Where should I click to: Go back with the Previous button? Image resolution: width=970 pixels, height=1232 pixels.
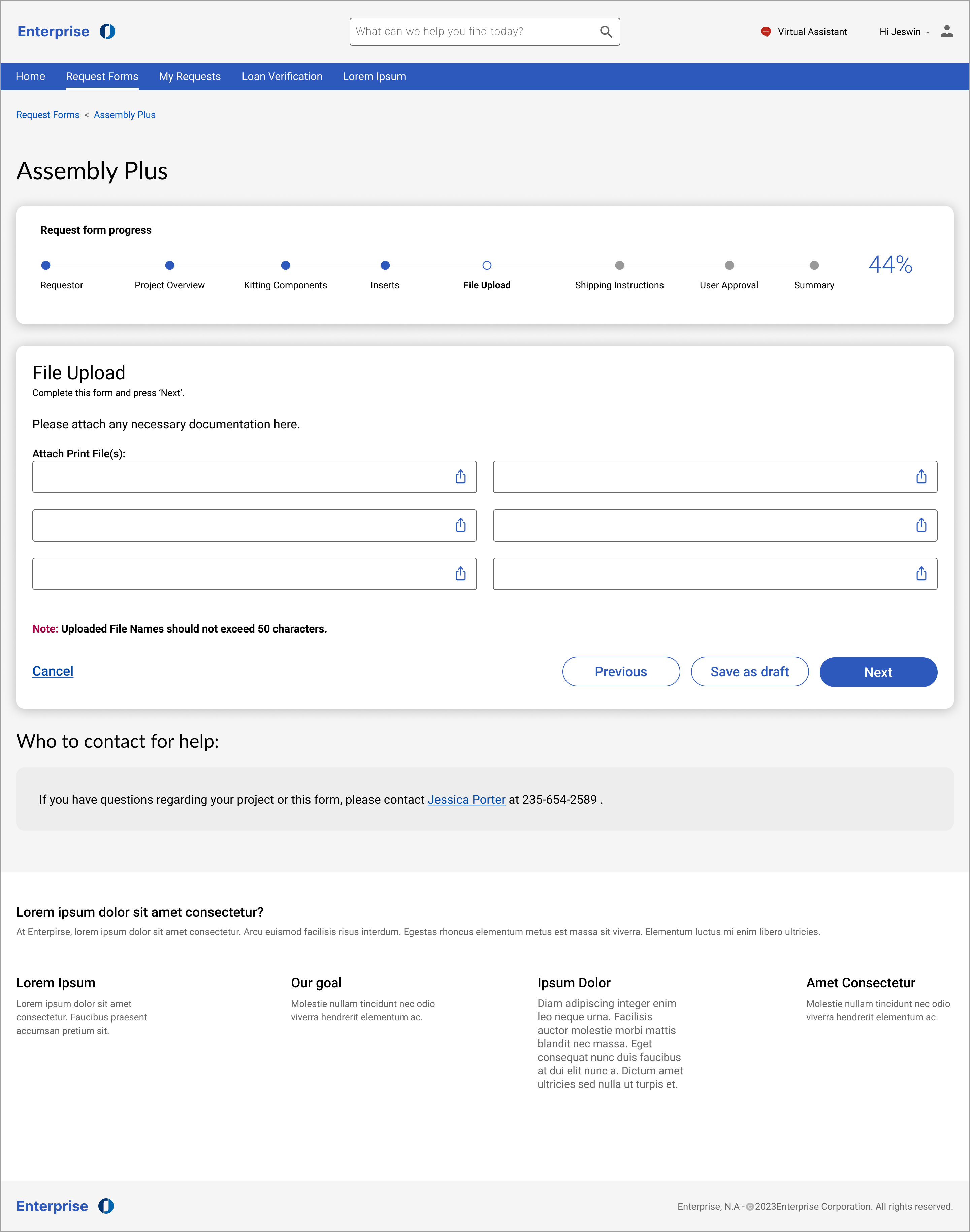(x=621, y=672)
